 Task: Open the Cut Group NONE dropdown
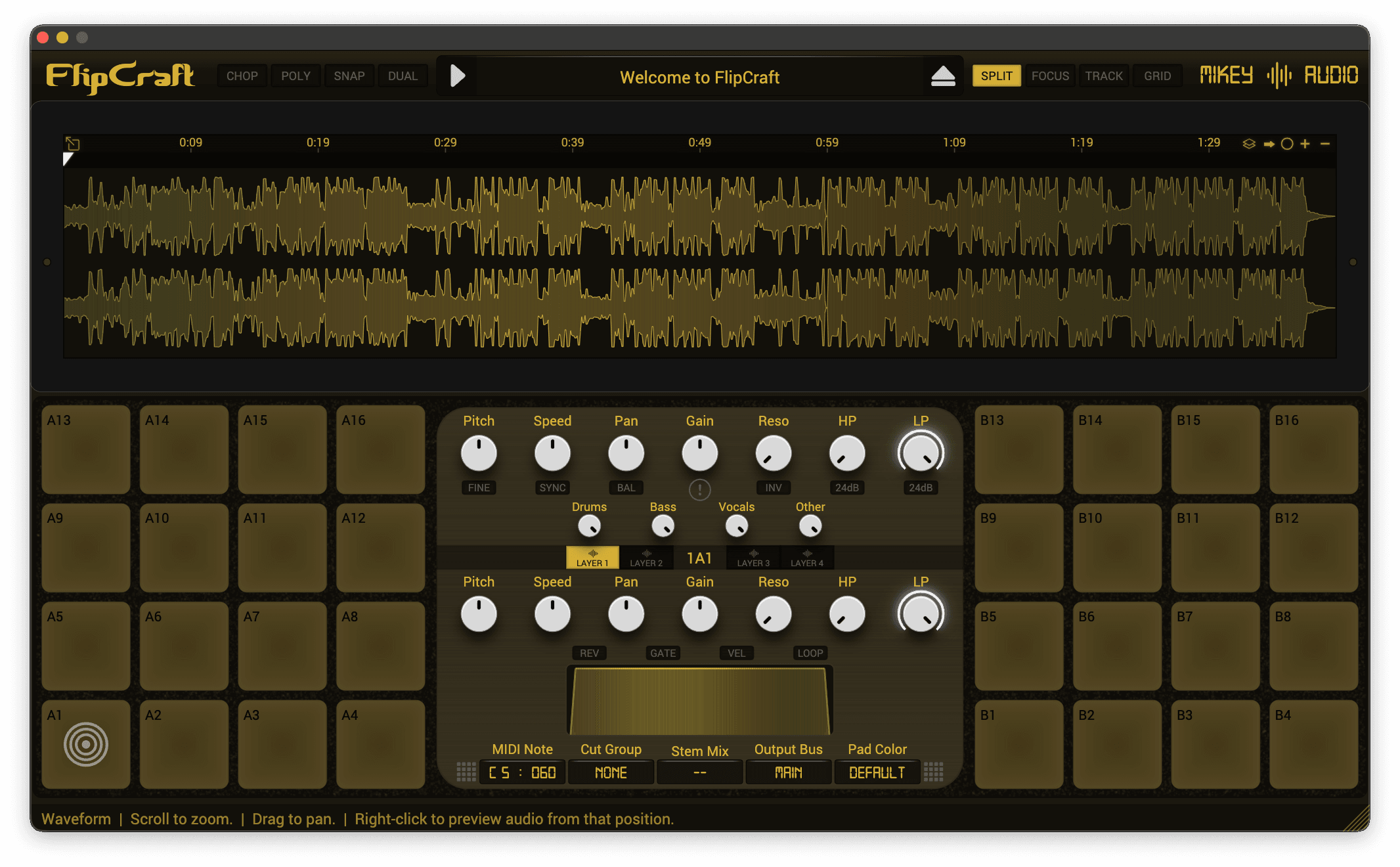click(x=611, y=772)
